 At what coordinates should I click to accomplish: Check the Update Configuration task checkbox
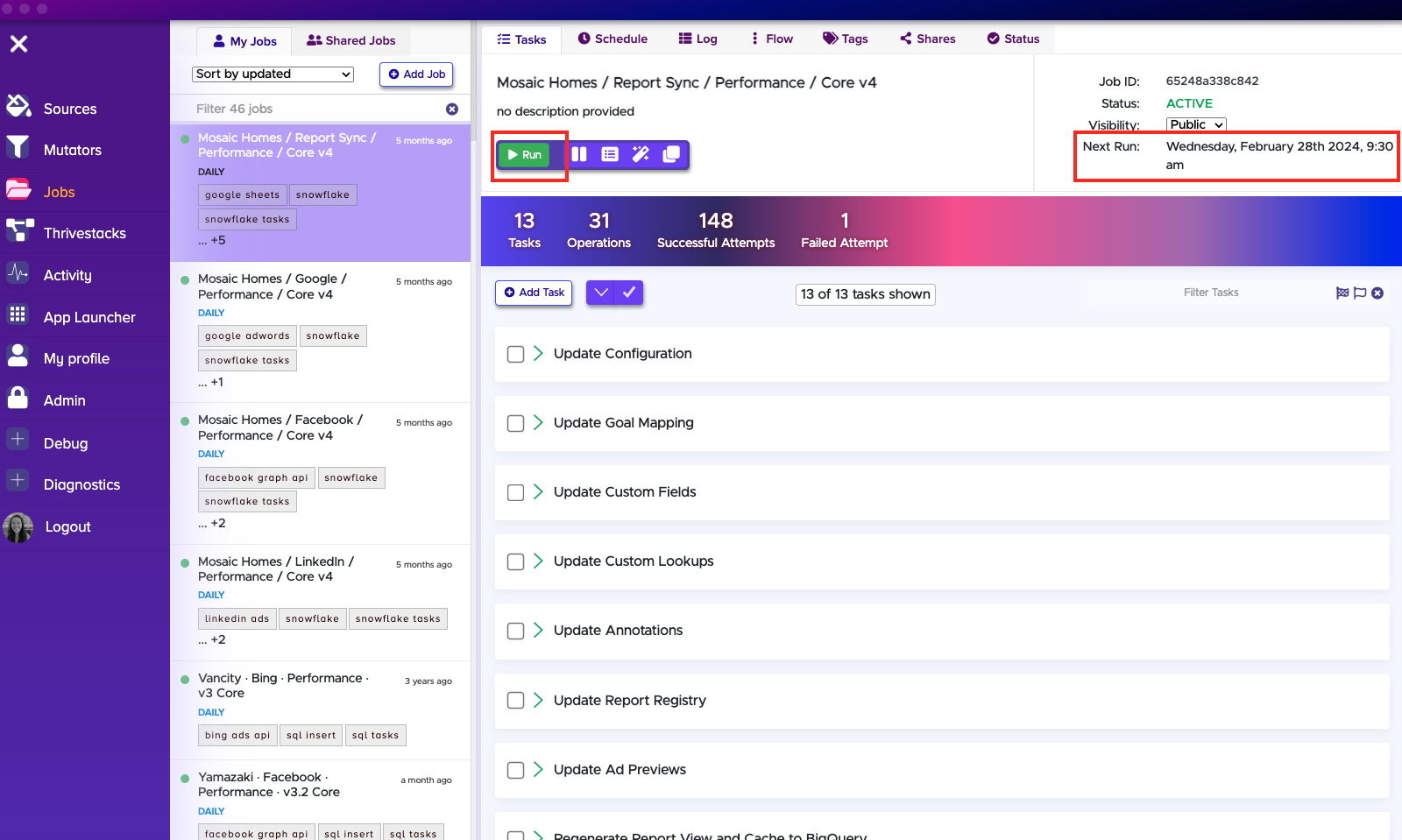pos(515,354)
